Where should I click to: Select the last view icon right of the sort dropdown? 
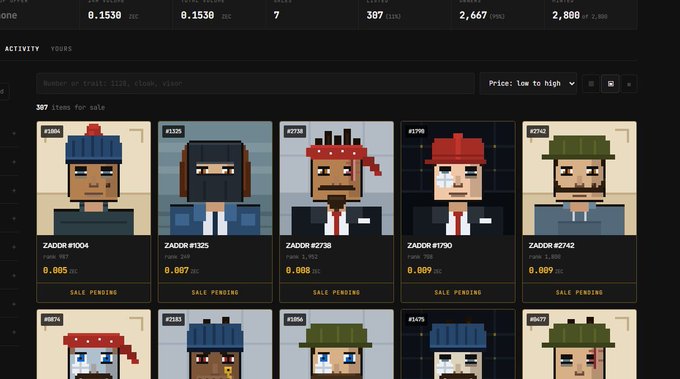(629, 84)
